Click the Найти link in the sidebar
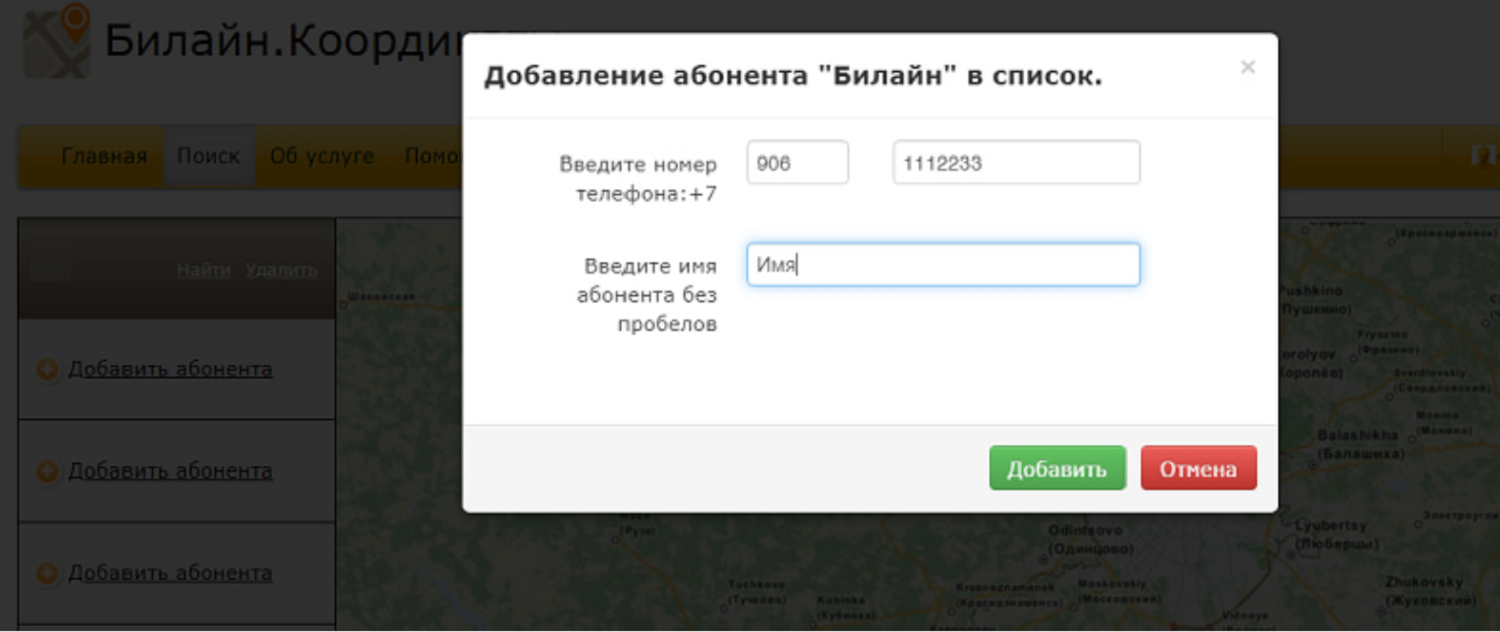This screenshot has width=1500, height=632. click(203, 270)
